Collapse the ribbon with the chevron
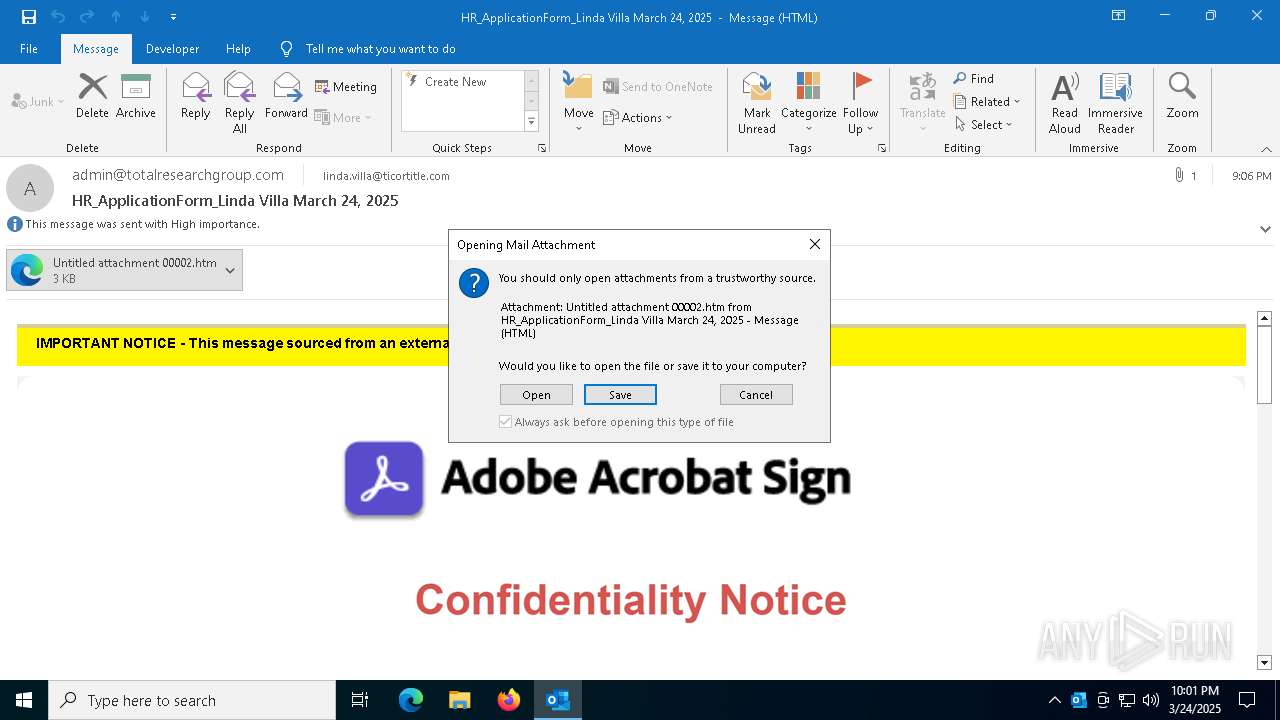 pyautogui.click(x=1266, y=149)
